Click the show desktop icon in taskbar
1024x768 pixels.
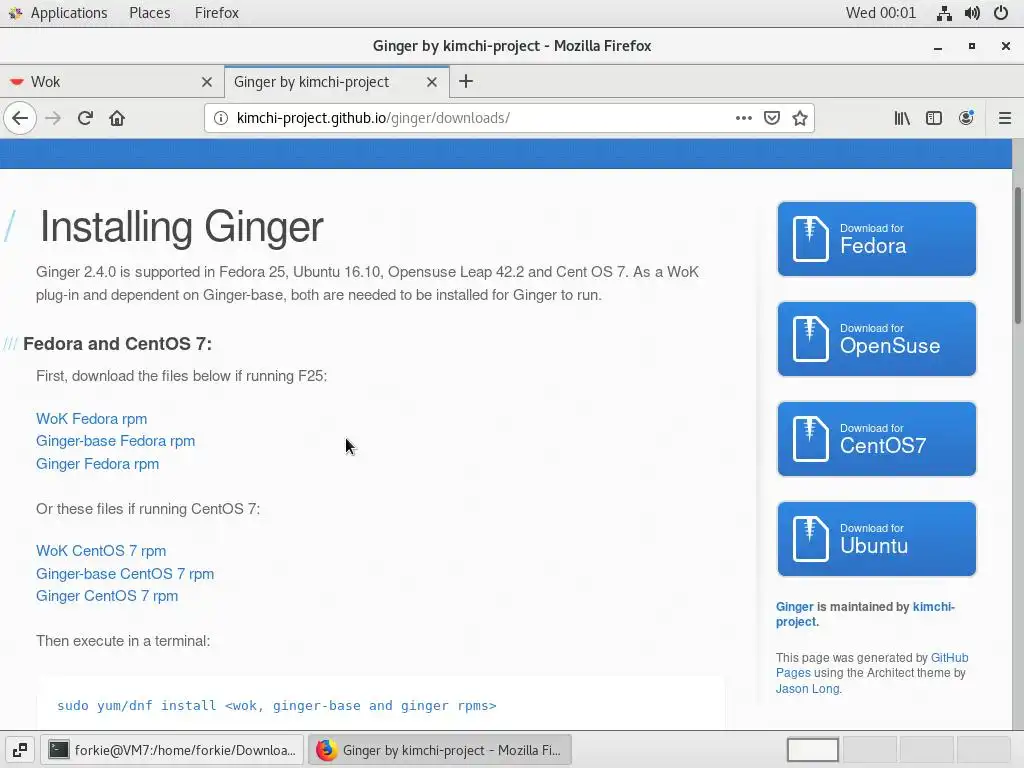pos(20,750)
